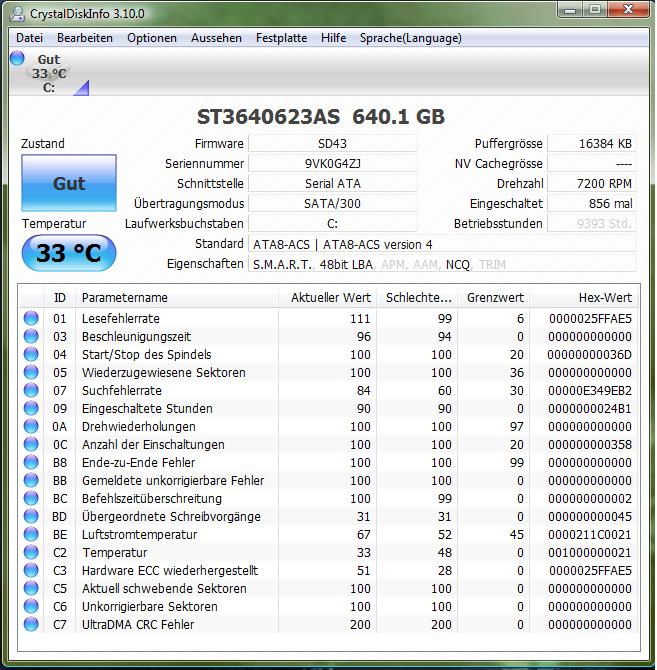Click the Parametername column header
The image size is (657, 670).
(x=177, y=297)
